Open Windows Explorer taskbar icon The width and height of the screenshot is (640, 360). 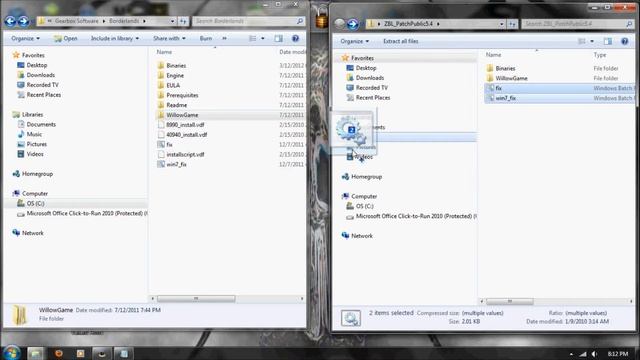tap(36, 353)
